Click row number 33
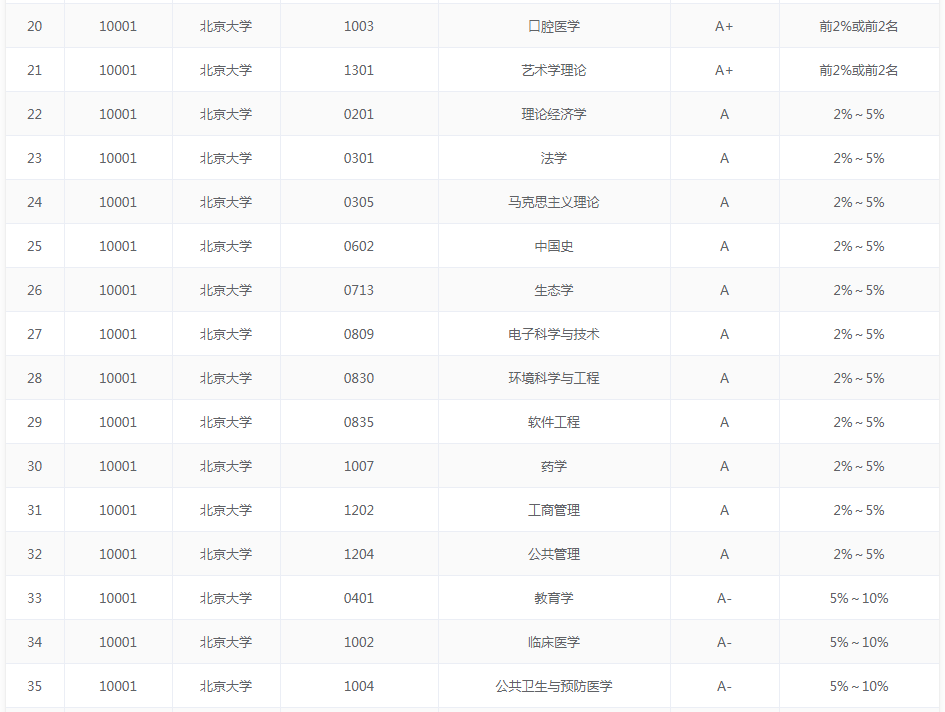Screen dimensions: 945x712 (x=34, y=599)
